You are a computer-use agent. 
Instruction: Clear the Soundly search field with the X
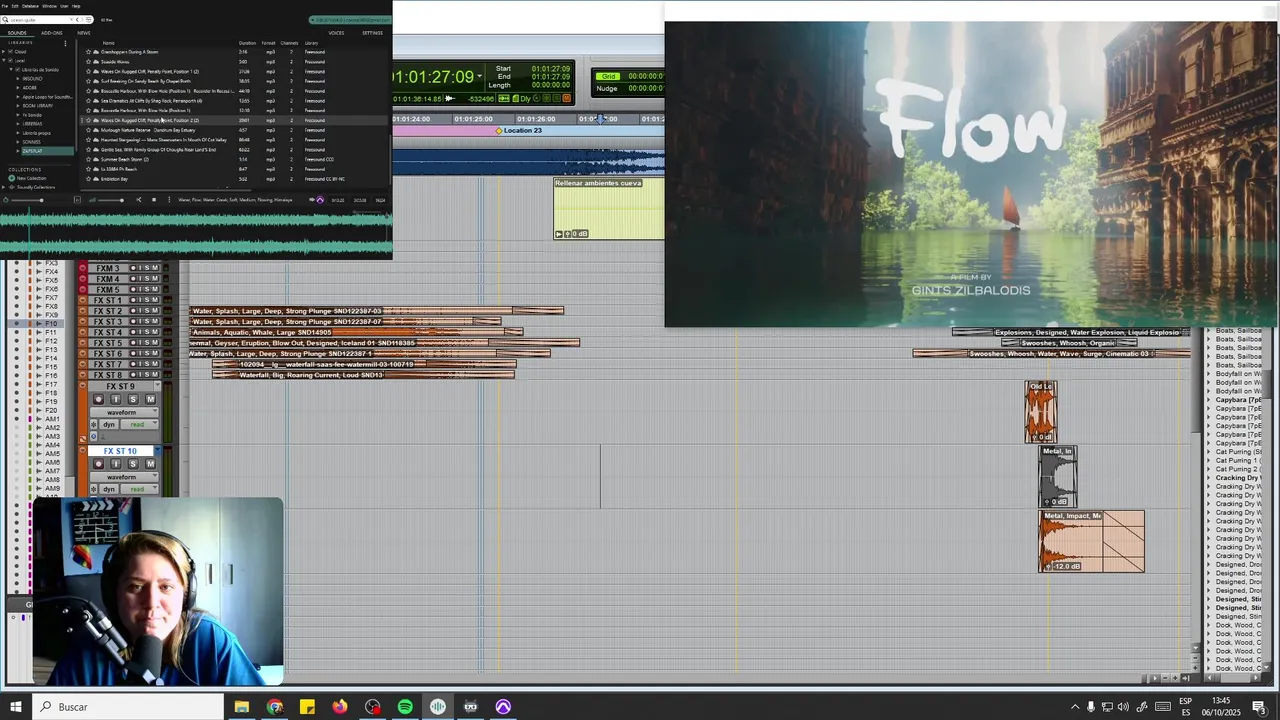(x=71, y=20)
